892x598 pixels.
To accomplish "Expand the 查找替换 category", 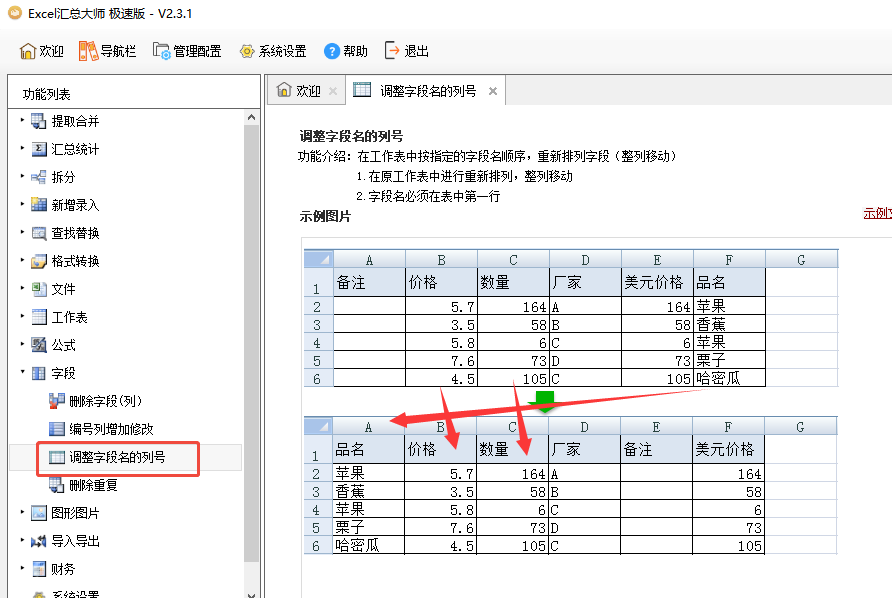I will [x=22, y=233].
